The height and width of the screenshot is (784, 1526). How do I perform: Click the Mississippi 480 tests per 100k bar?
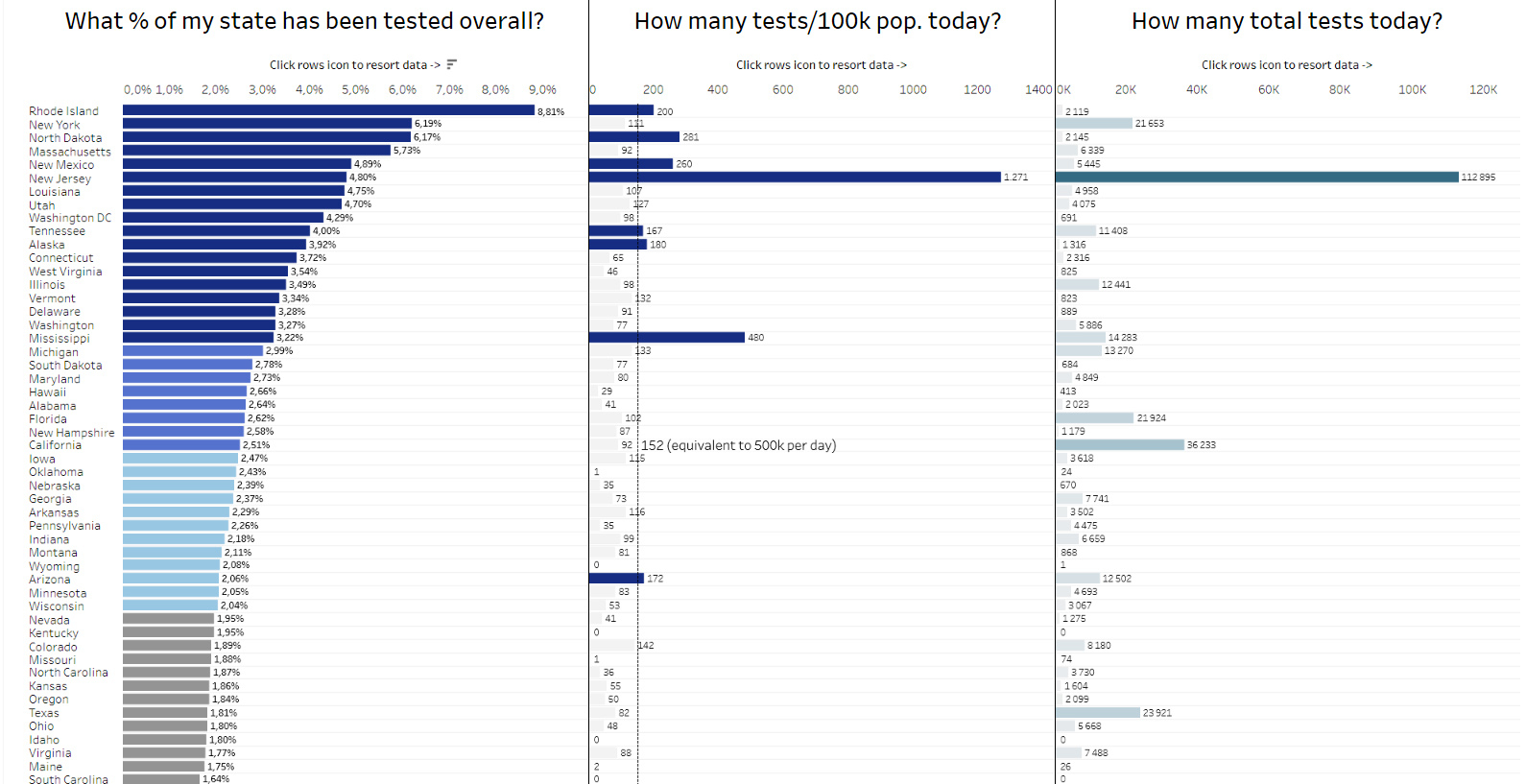pos(667,338)
